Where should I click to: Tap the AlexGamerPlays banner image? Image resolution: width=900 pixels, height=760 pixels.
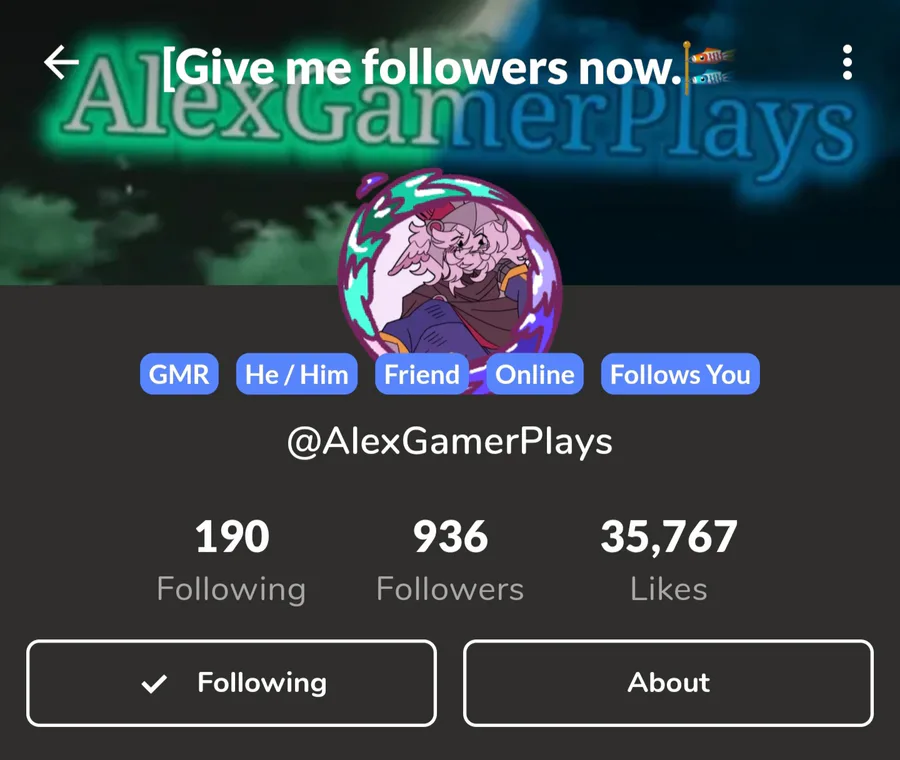click(450, 142)
